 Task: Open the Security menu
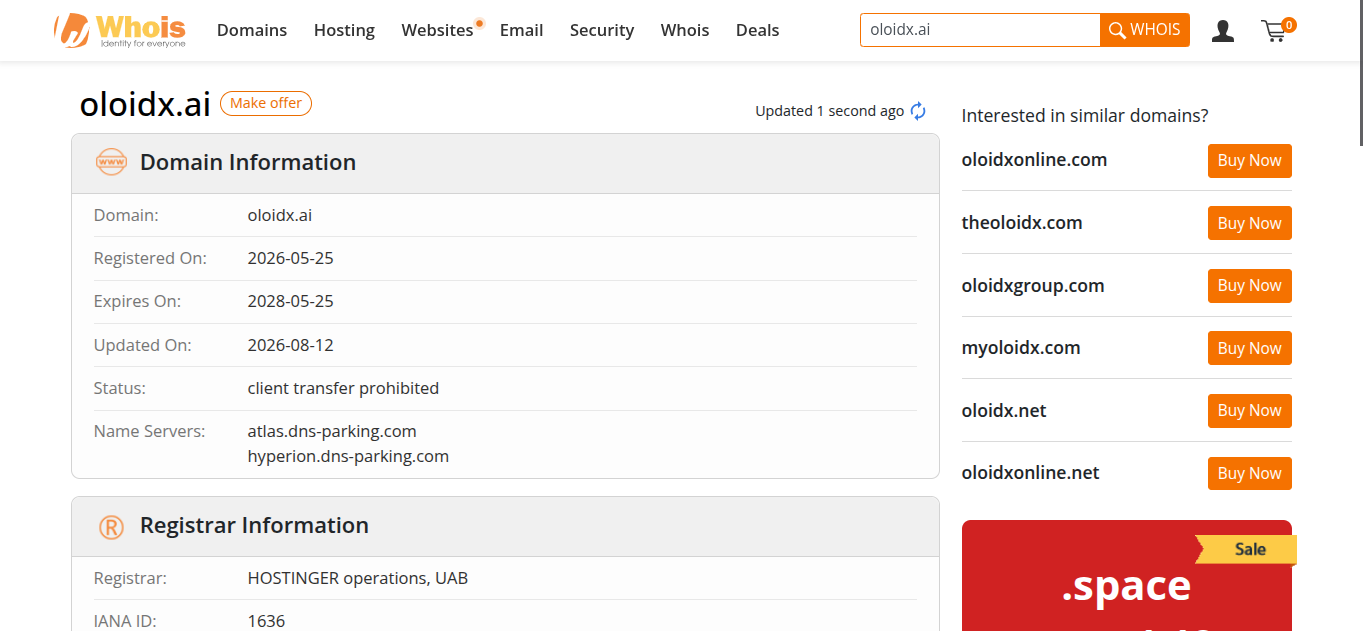(x=602, y=30)
